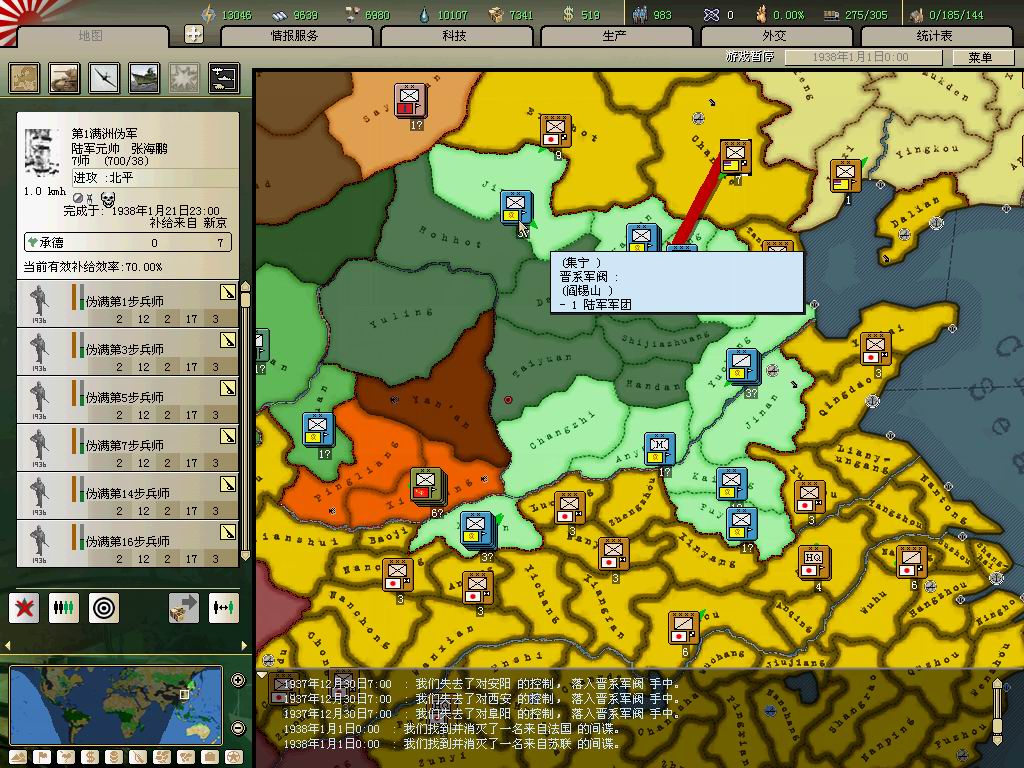Select the Manchukuo army counter with 7 divisions
Image resolution: width=1024 pixels, height=768 pixels.
(x=736, y=157)
